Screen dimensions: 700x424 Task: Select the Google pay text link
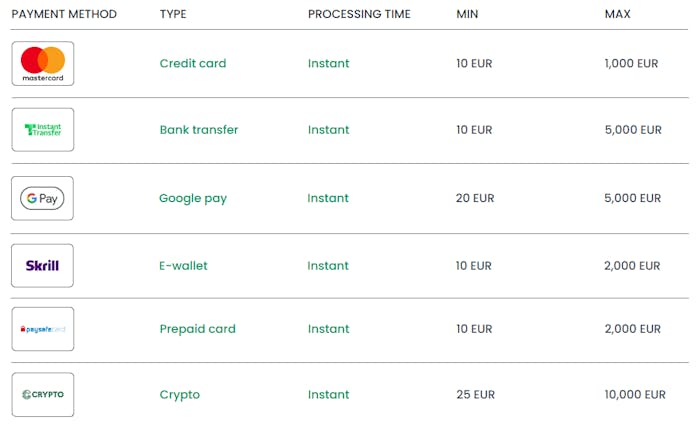[x=193, y=198]
